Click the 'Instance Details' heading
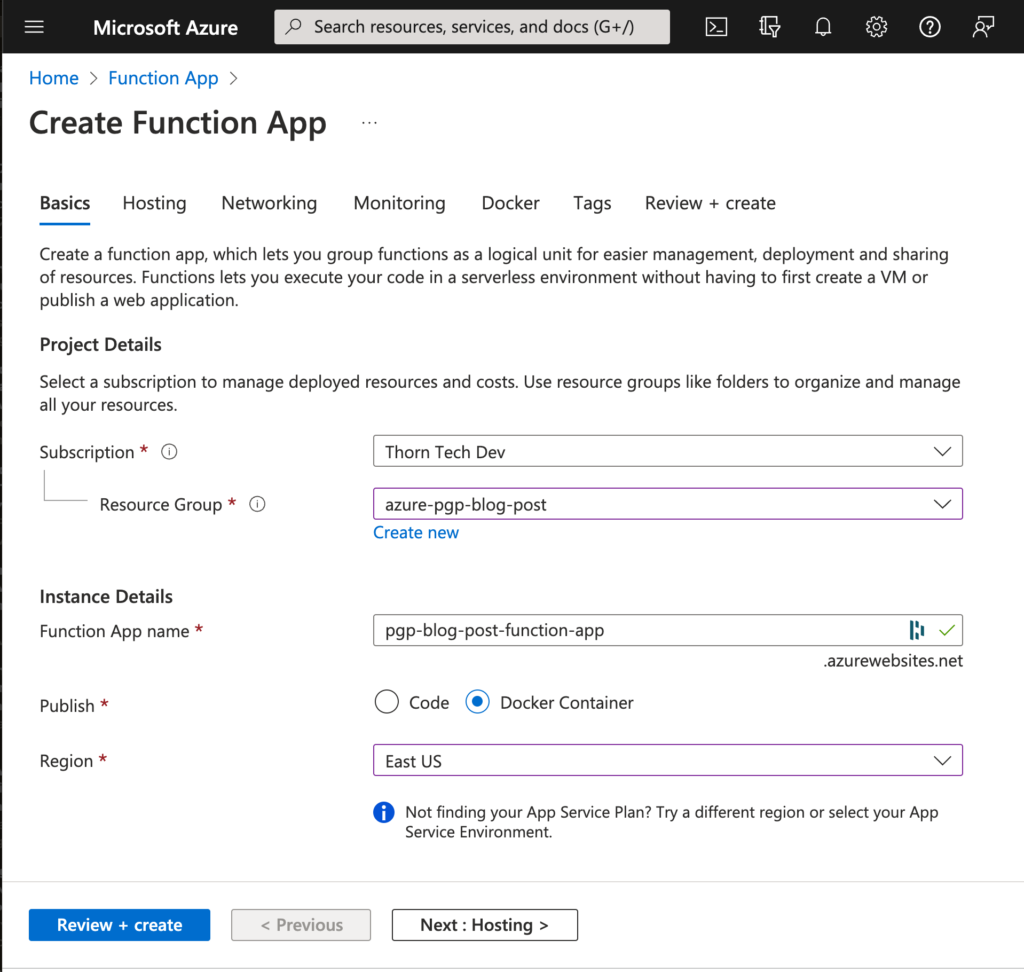 tap(106, 596)
